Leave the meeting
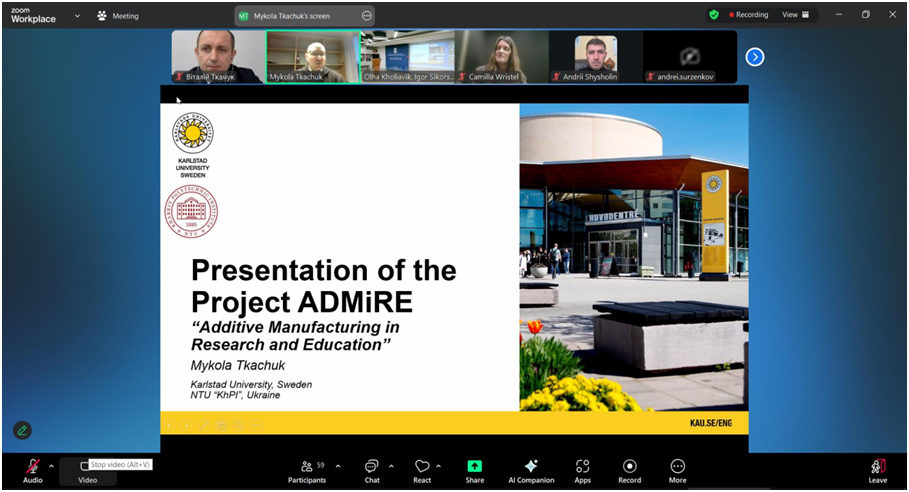This screenshot has height=492, width=909. pos(877,470)
